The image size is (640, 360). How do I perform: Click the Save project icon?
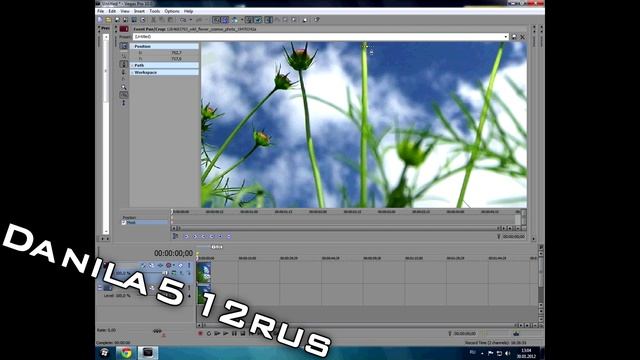pos(117,20)
